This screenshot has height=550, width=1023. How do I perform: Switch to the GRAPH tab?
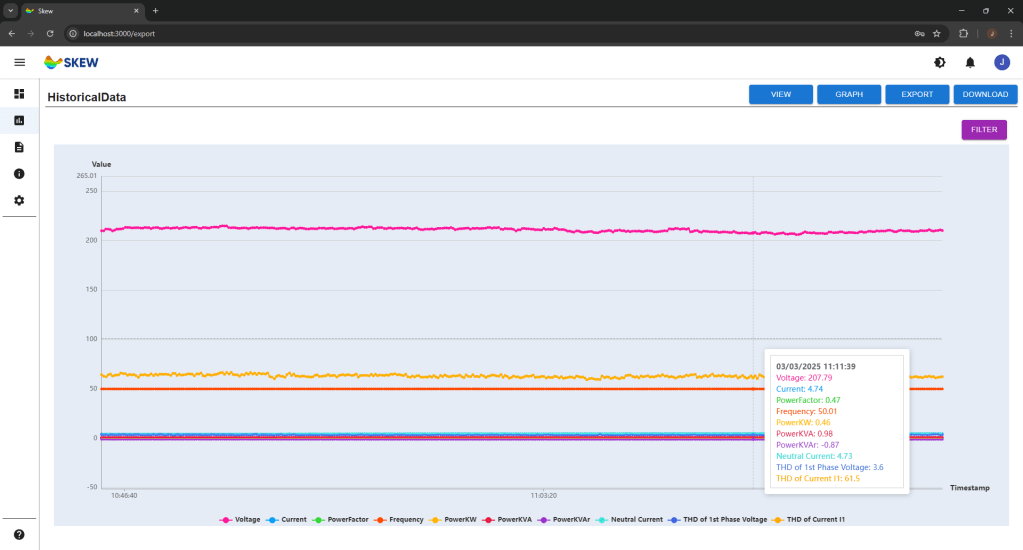tap(849, 94)
